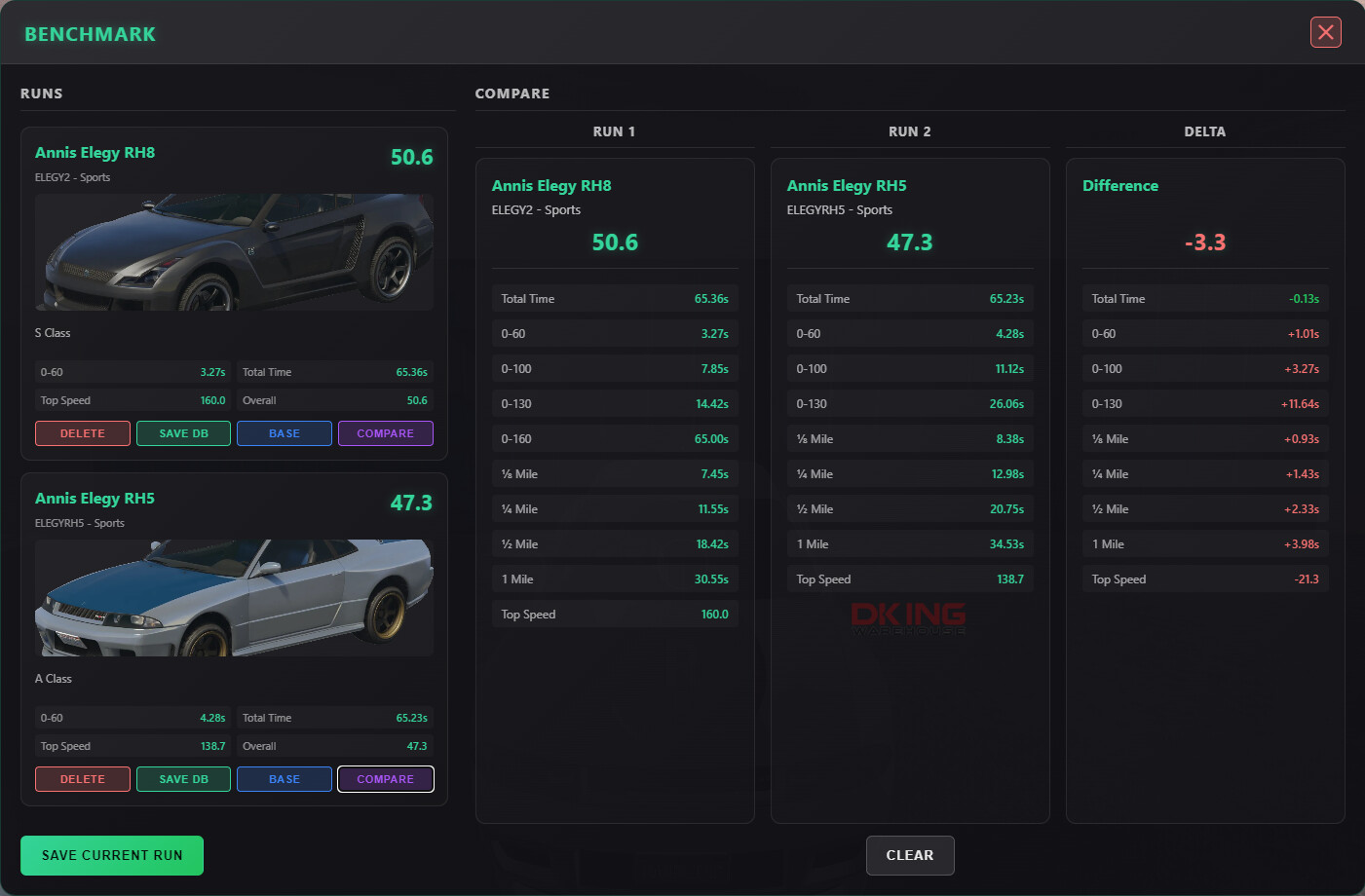The height and width of the screenshot is (896, 1365).
Task: Click RH8 card Top Speed 160.0 stat
Action: tap(133, 400)
